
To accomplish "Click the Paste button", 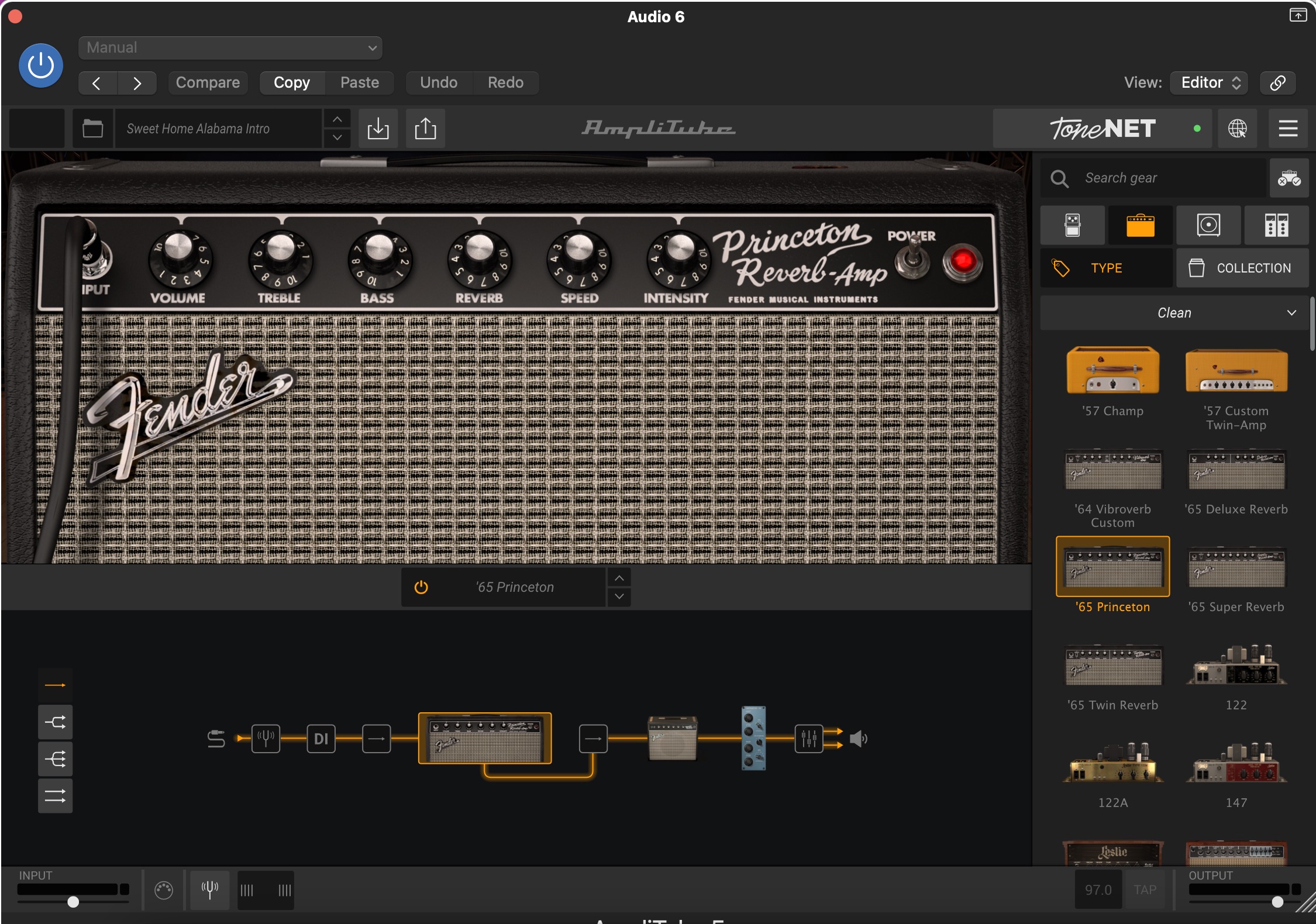I will [360, 82].
